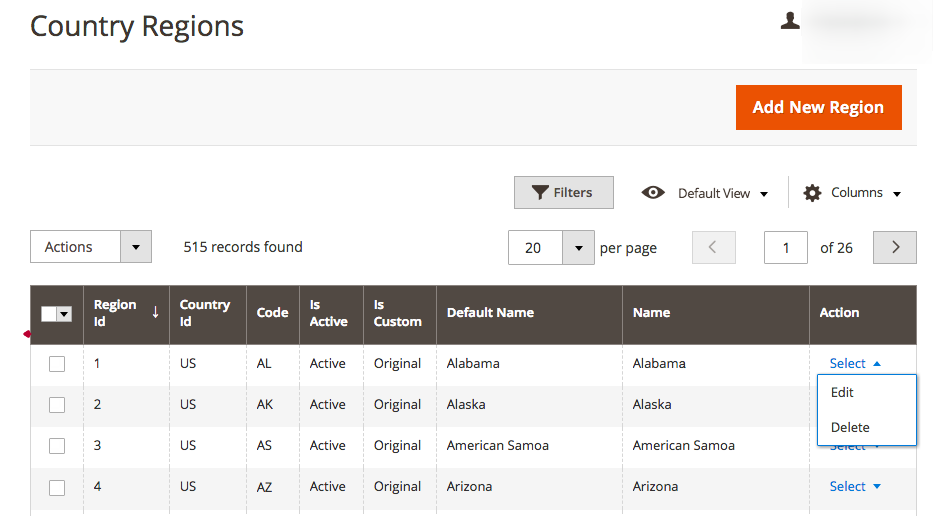Click the Add New Region button
Screen dimensions: 933x516
tap(819, 107)
